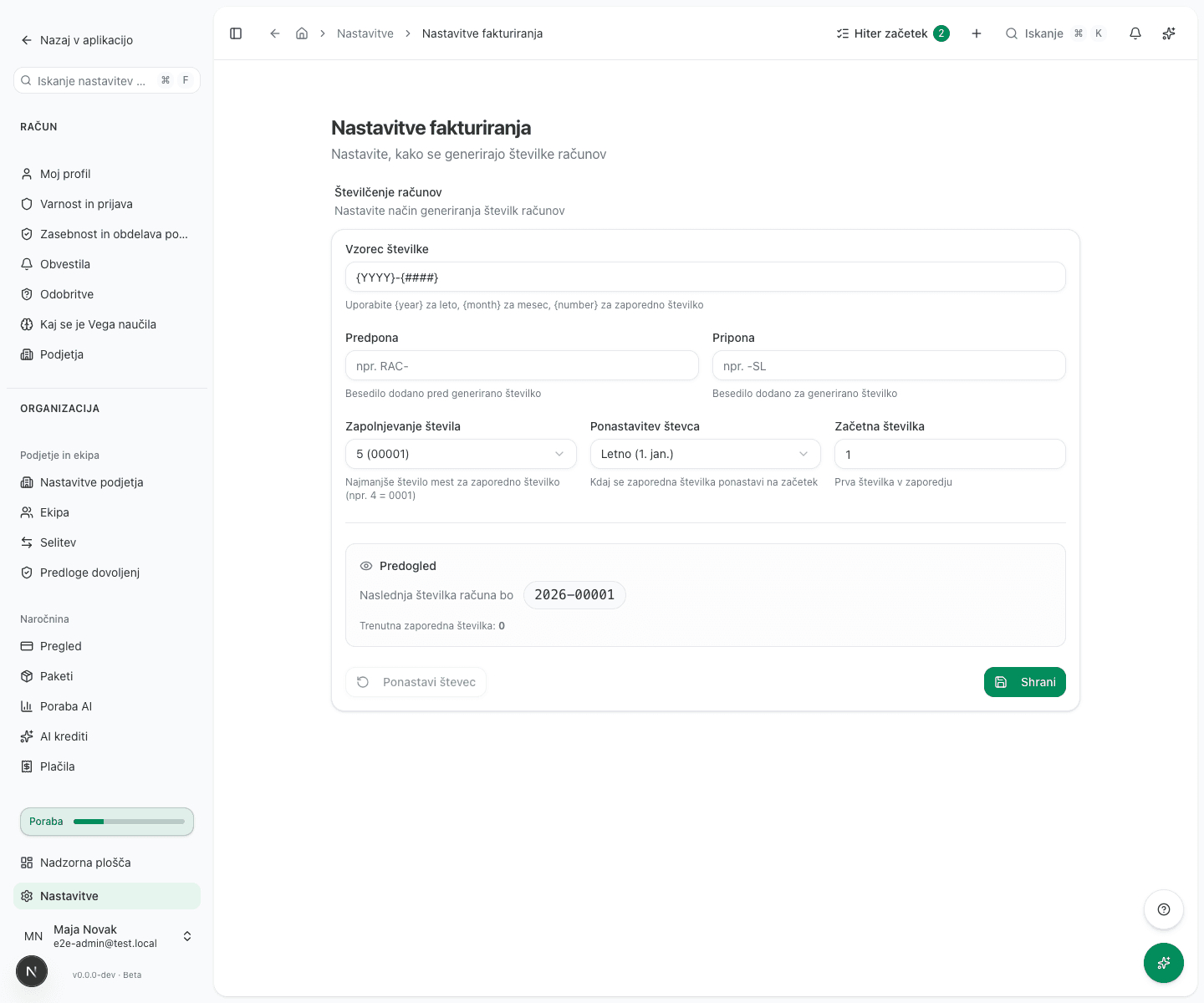Click the Poraba usage progress bar
Viewport: 1204px width, 1003px height.
[107, 822]
